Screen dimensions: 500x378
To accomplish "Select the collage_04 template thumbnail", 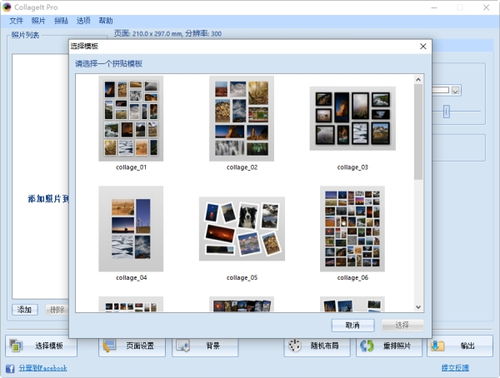I will coord(131,229).
